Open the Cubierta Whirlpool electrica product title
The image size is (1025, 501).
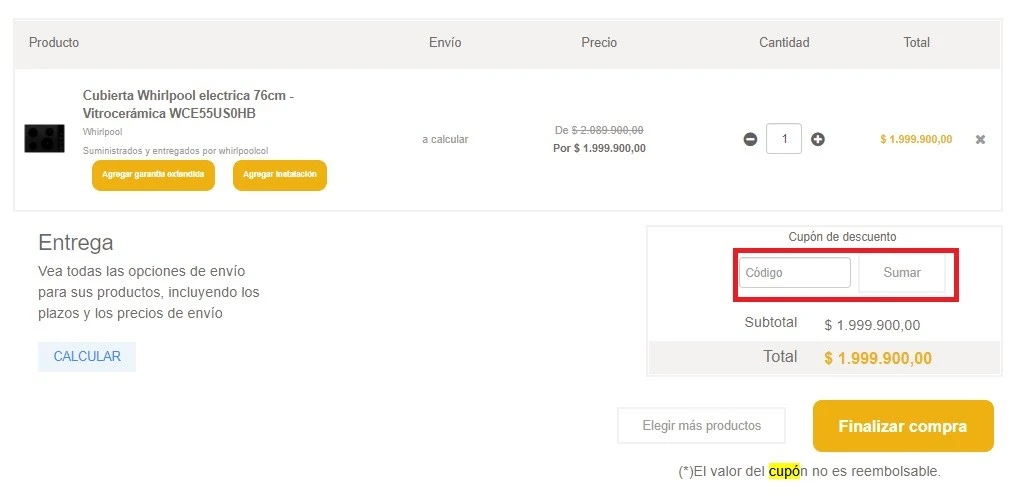[x=188, y=104]
